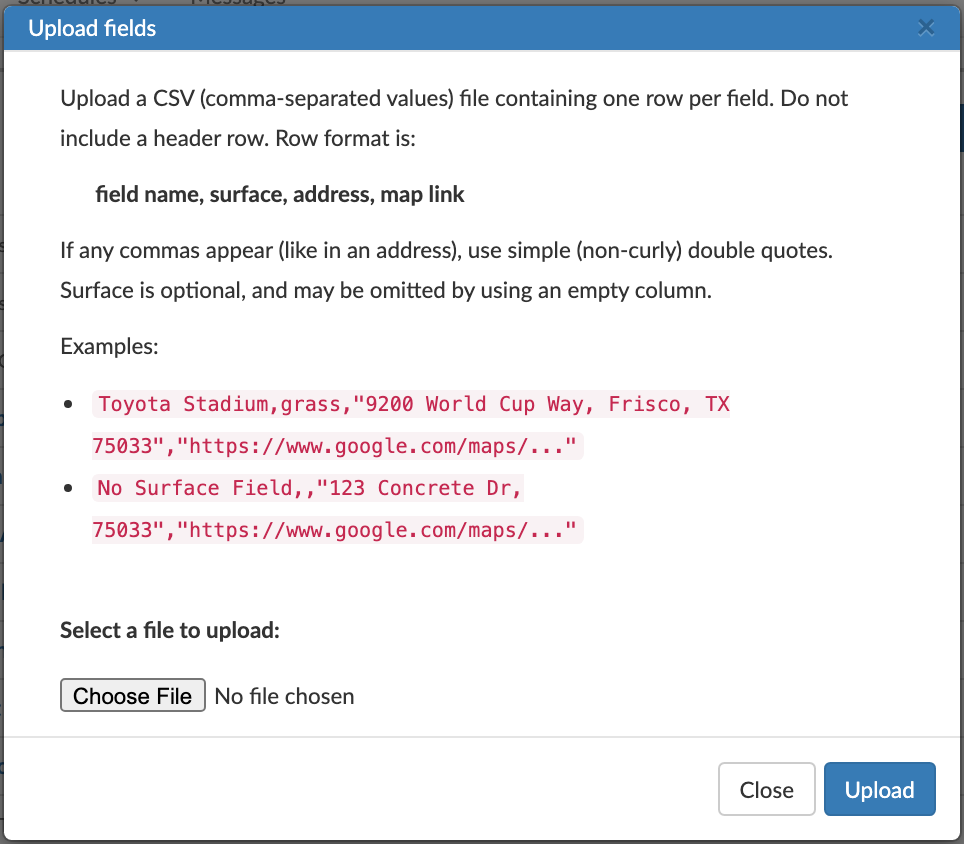Click the maps URL in No Surface example
This screenshot has width=964, height=844.
(377, 530)
